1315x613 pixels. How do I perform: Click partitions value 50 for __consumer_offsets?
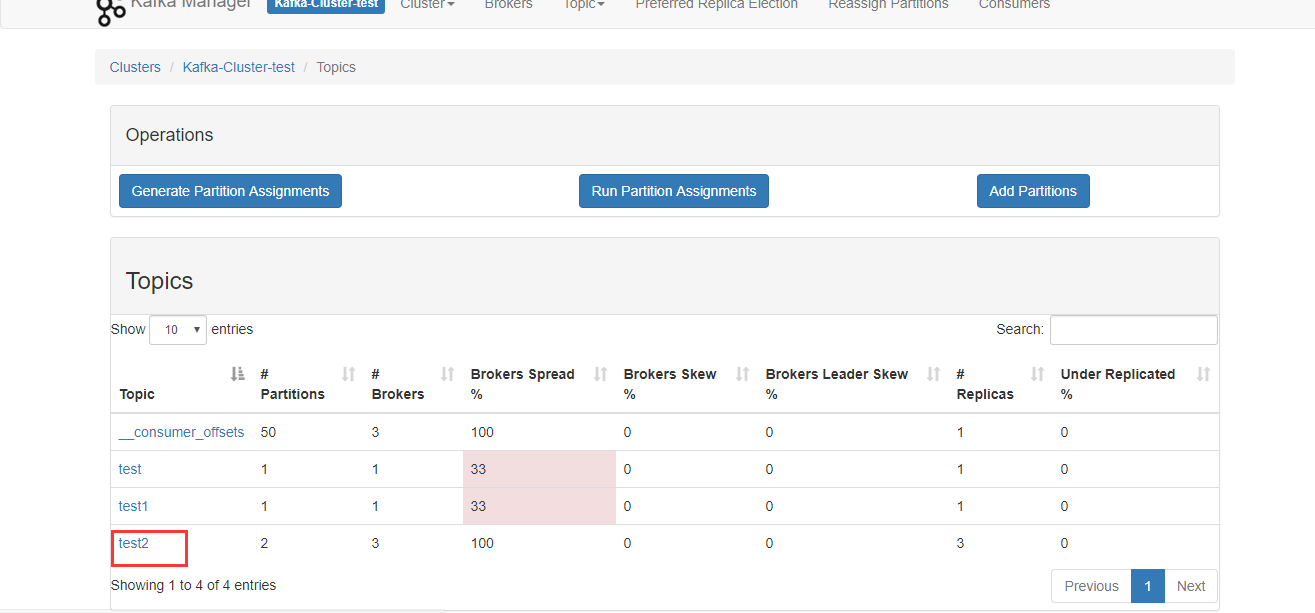click(x=268, y=432)
